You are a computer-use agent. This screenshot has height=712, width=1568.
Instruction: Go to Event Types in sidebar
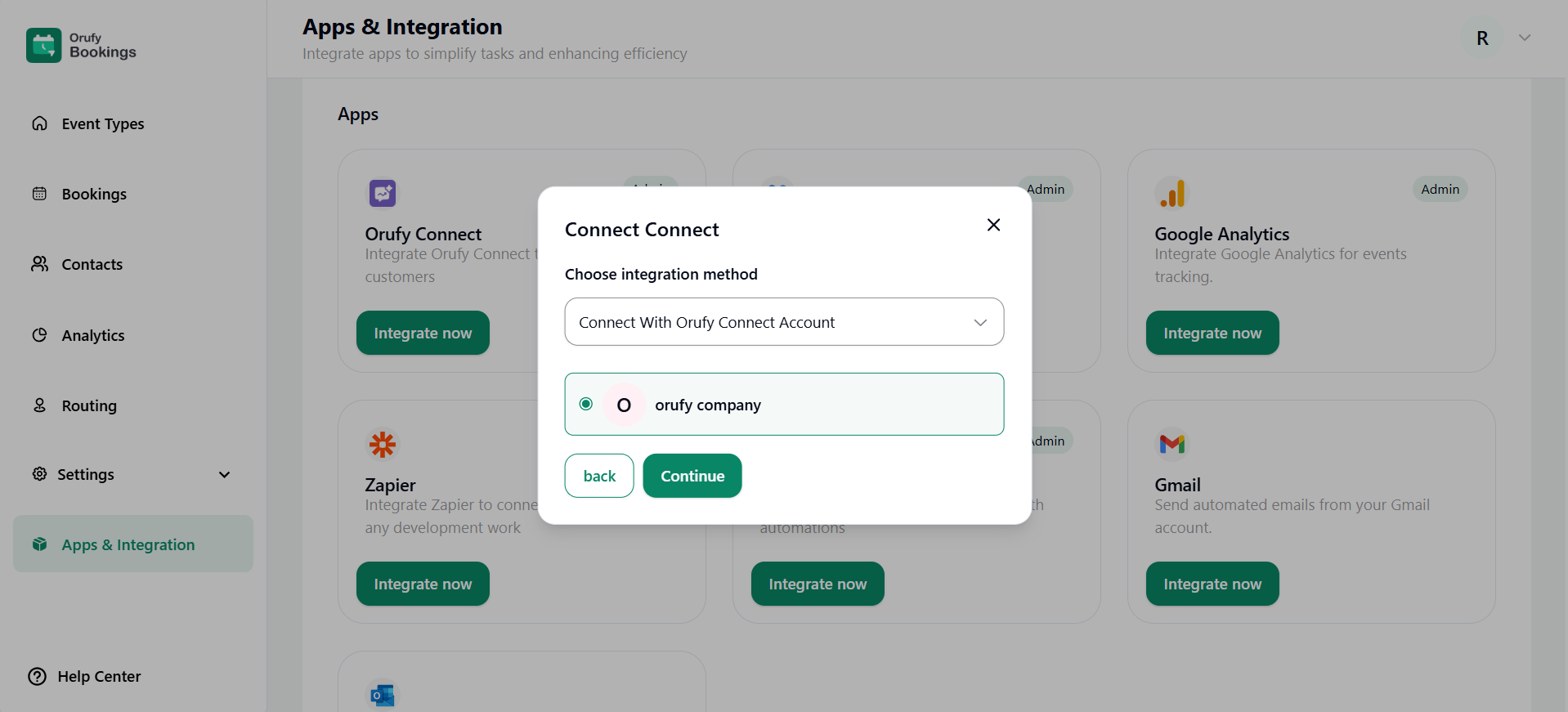(102, 124)
